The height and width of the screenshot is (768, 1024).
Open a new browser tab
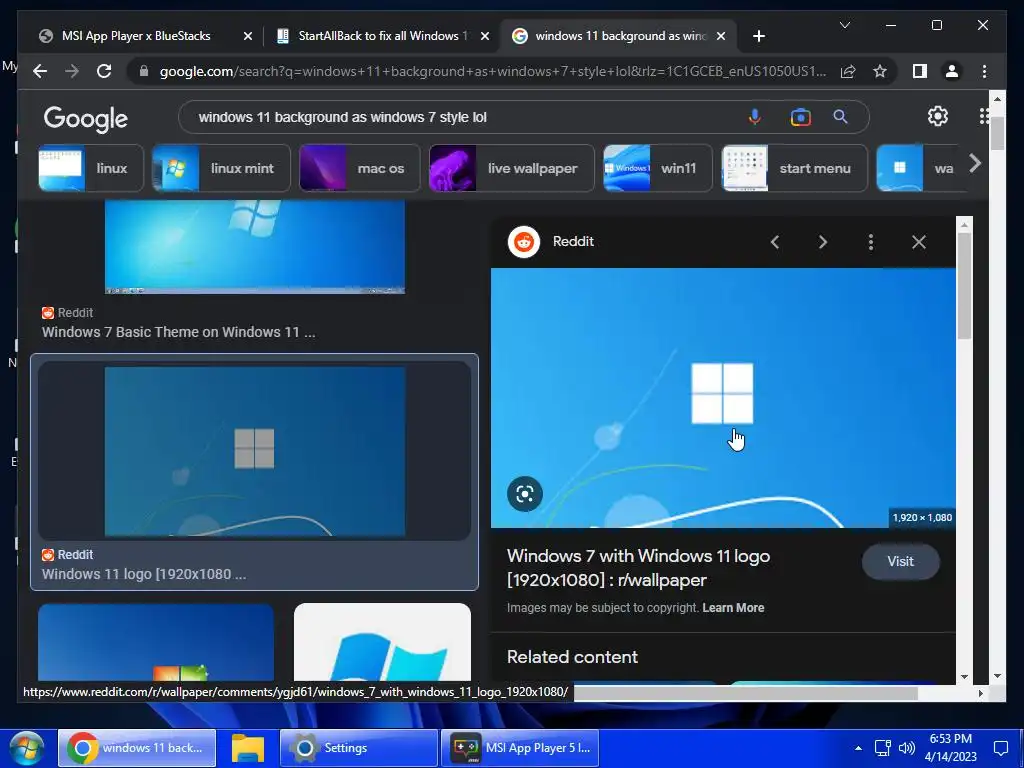pyautogui.click(x=758, y=36)
